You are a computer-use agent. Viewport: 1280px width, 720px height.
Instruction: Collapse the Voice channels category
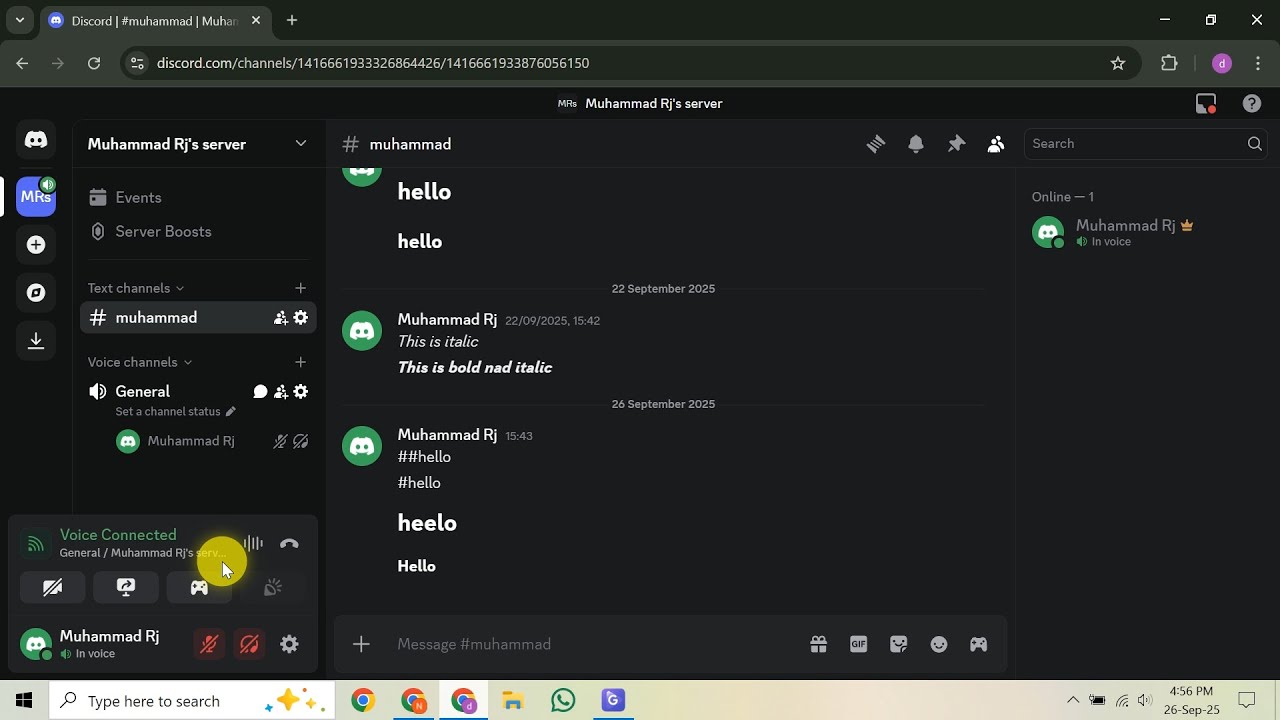click(140, 362)
